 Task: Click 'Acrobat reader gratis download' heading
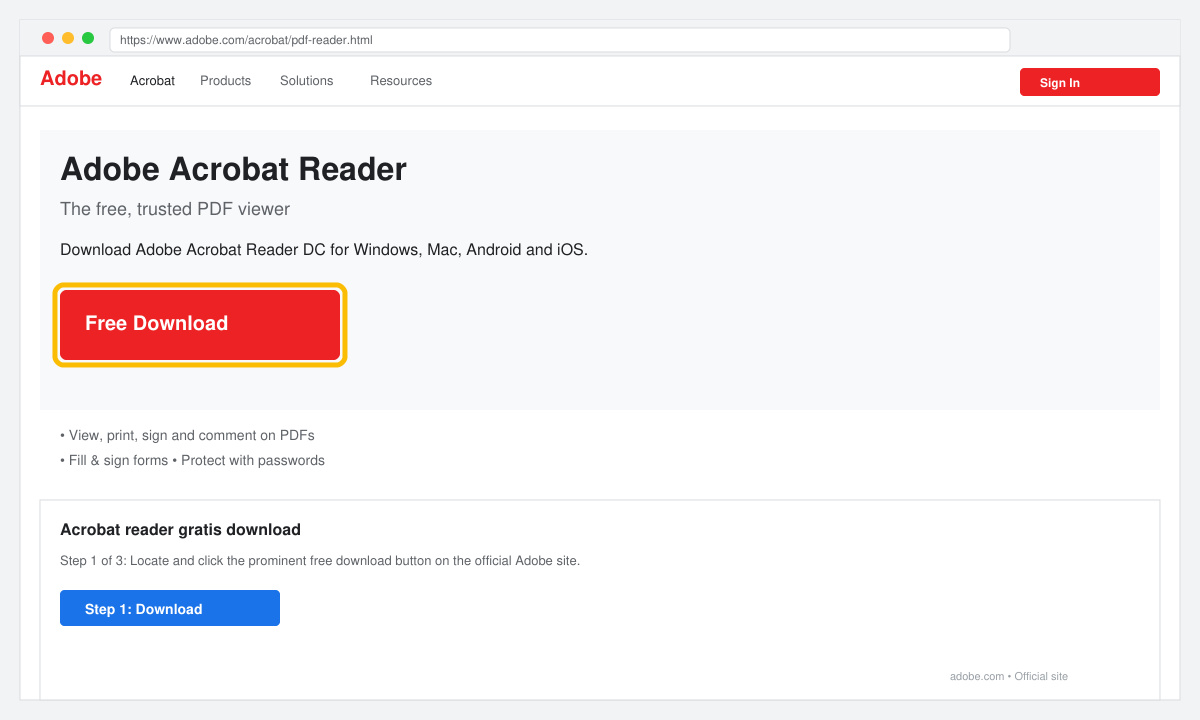180,530
